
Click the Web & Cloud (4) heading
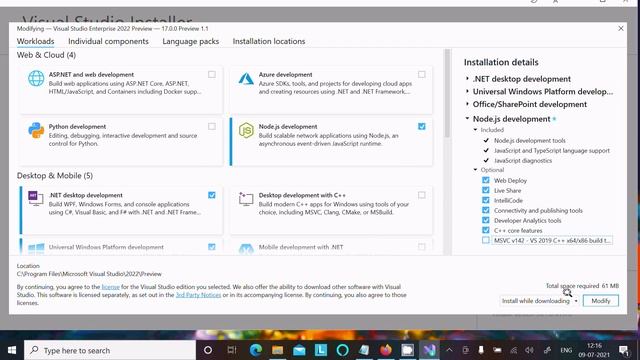pyautogui.click(x=46, y=55)
